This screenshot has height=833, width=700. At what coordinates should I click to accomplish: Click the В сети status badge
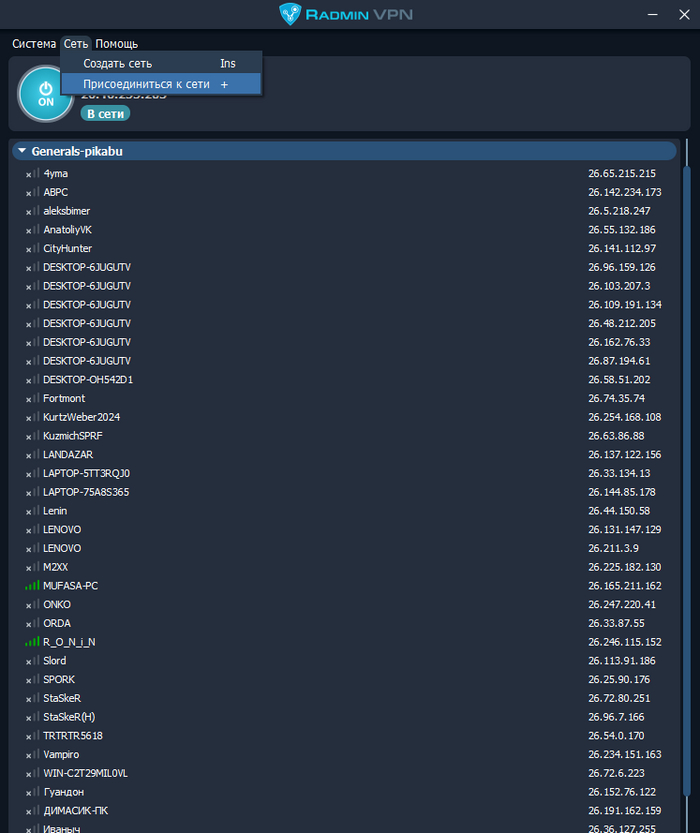(x=105, y=113)
